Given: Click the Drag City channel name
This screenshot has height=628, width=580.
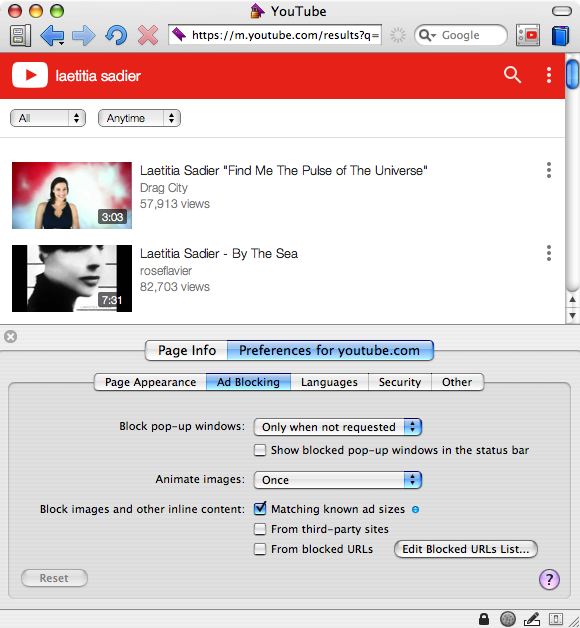Looking at the screenshot, I should click(x=164, y=188).
